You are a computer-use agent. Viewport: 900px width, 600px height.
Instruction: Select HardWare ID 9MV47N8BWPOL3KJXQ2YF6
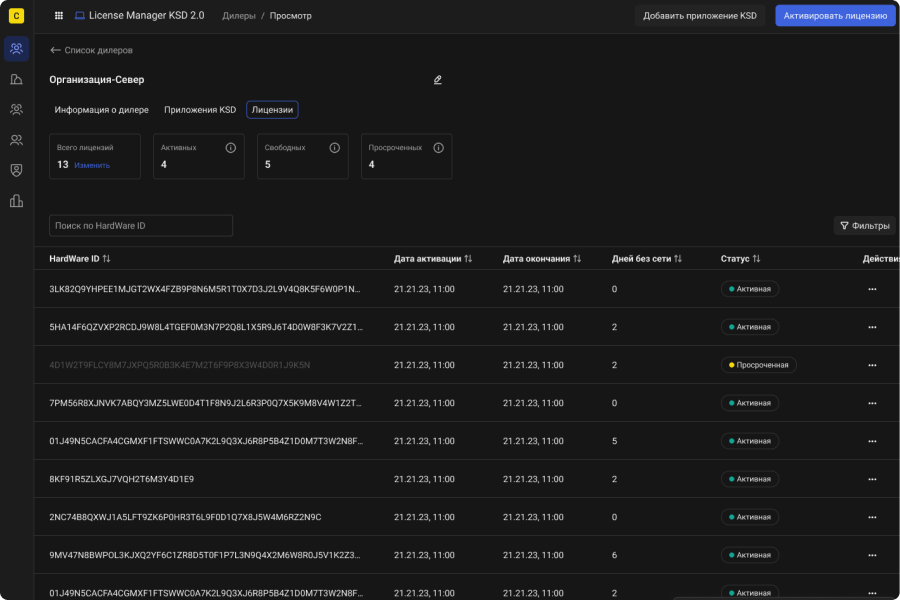205,555
